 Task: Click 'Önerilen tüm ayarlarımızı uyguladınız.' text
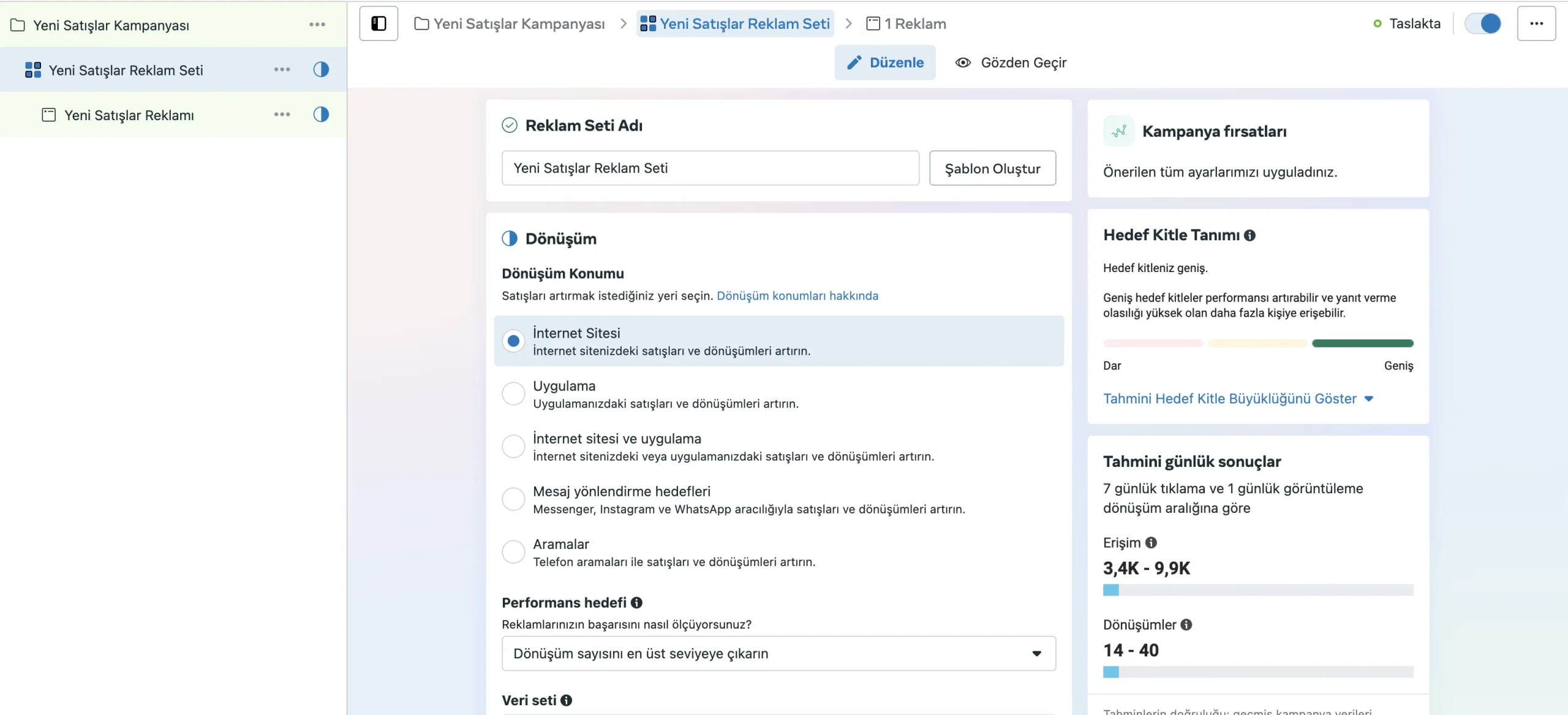pos(1220,172)
